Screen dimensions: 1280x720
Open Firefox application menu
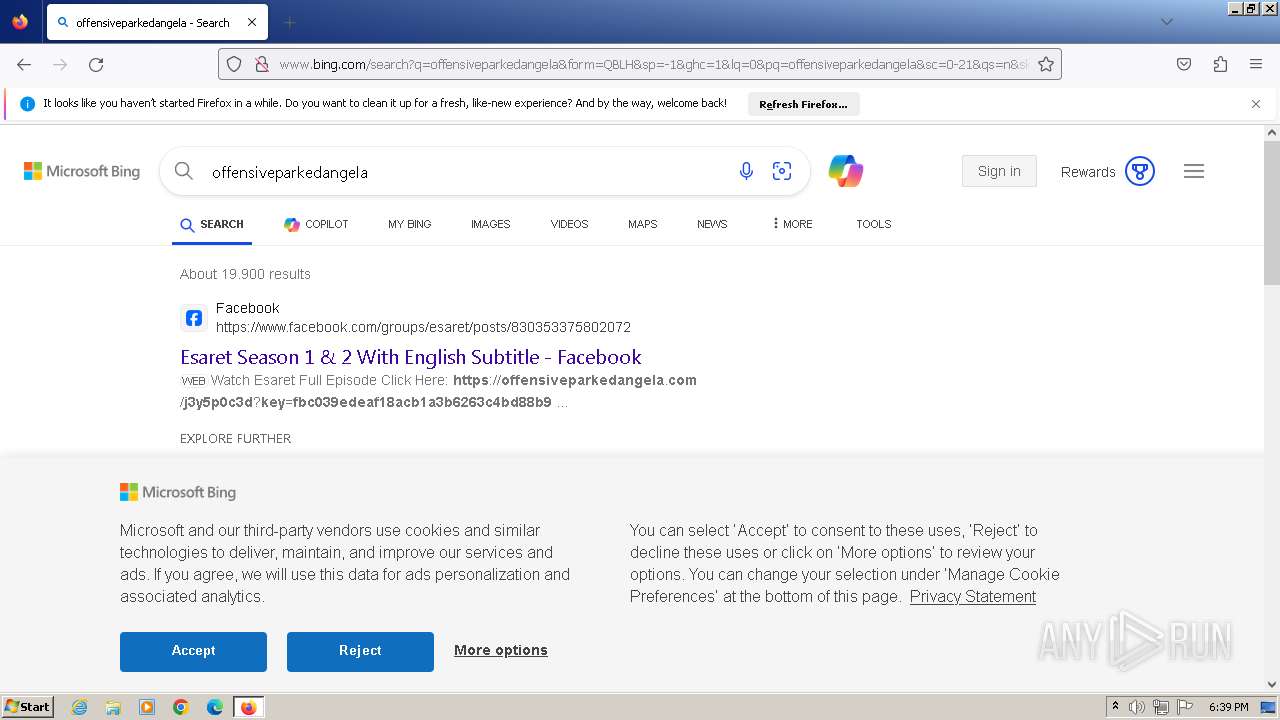pyautogui.click(x=1256, y=64)
